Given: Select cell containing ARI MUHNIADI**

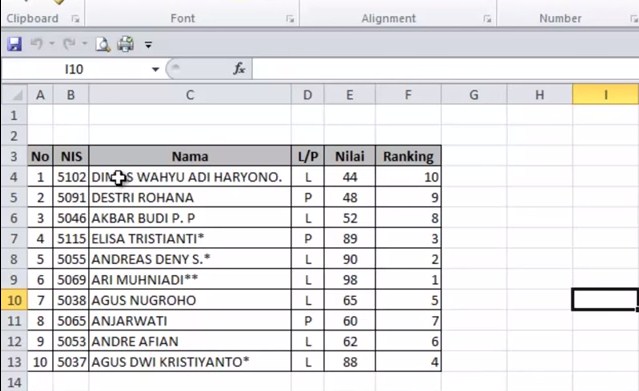Looking at the screenshot, I should 190,280.
